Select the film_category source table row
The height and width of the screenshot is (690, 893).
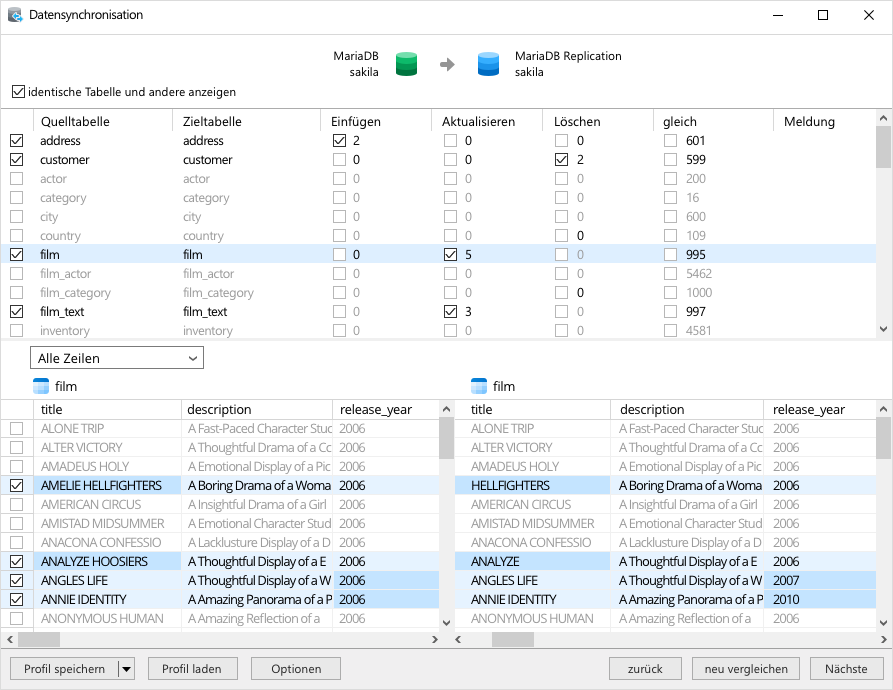75,293
